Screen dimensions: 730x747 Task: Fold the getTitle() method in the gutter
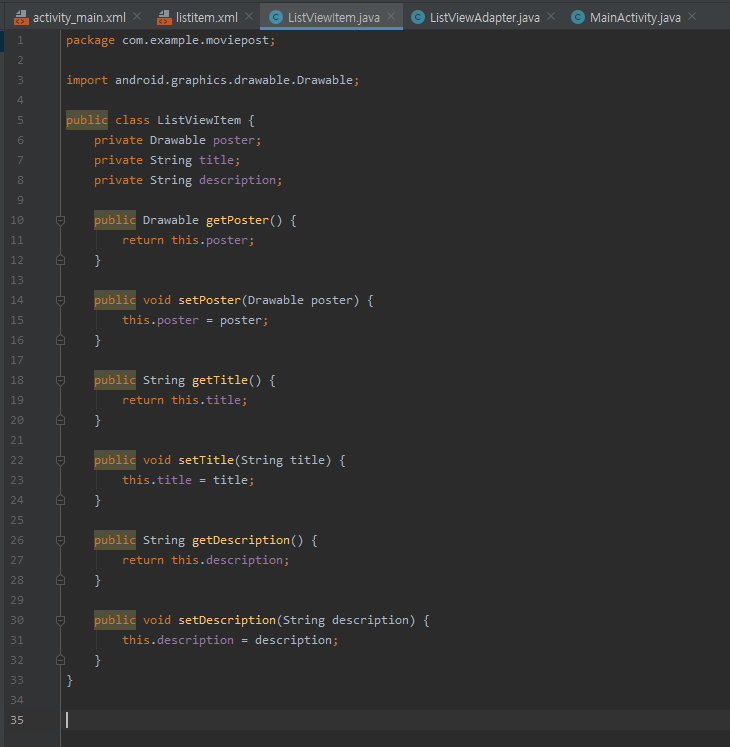tap(60, 380)
